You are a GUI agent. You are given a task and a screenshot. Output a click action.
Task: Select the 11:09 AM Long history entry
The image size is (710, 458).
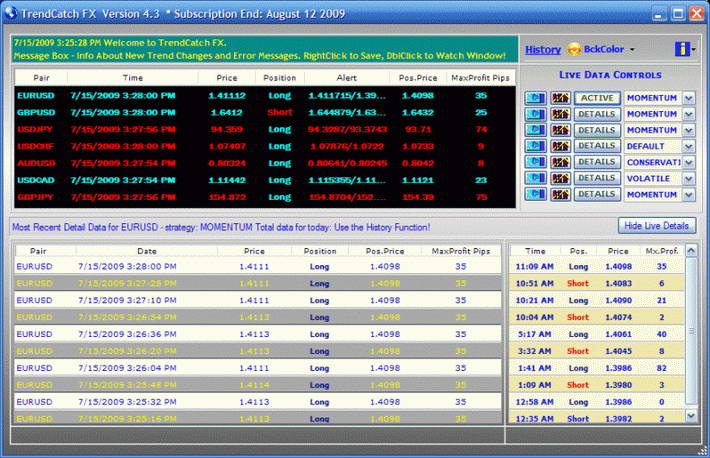pos(596,266)
